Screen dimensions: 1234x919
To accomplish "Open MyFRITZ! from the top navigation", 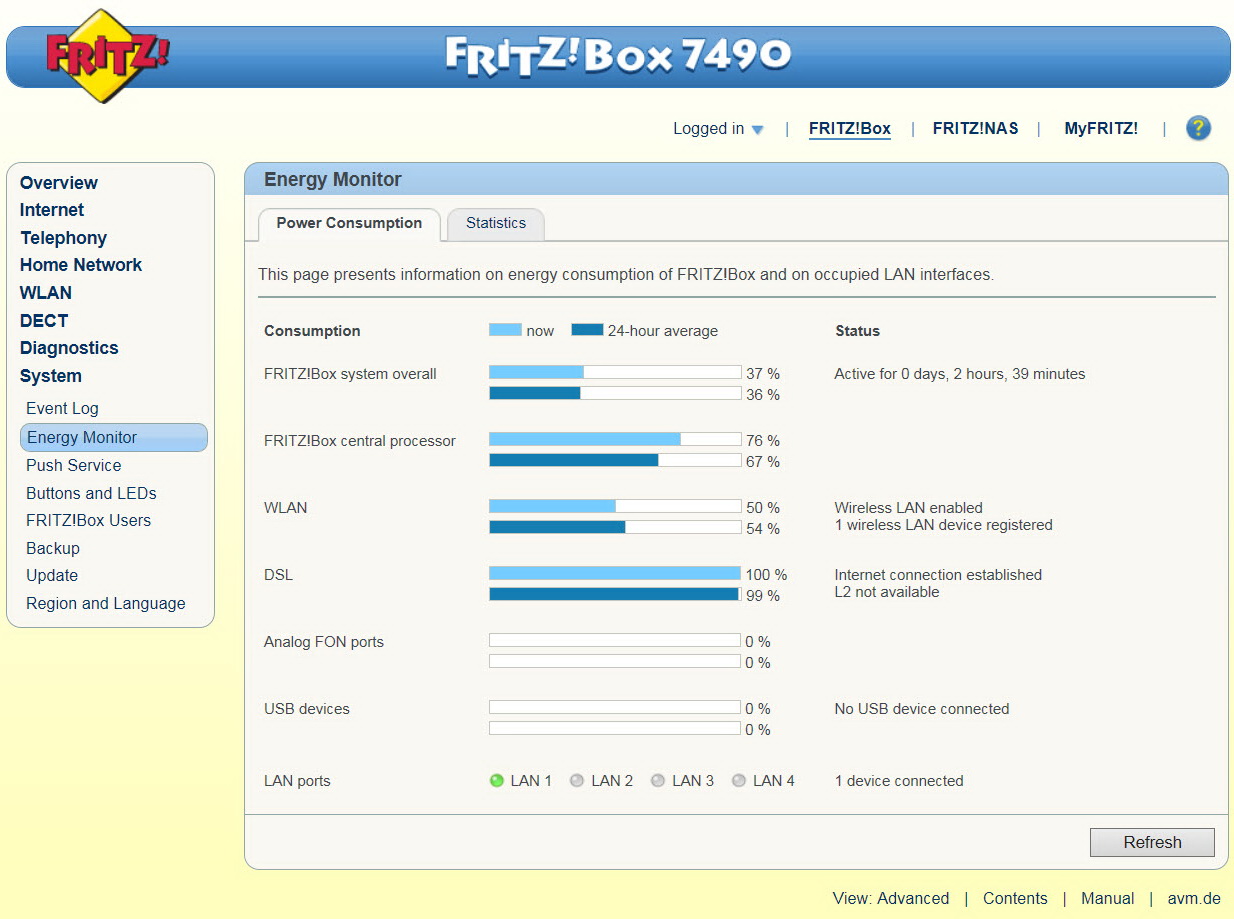I will pos(1101,129).
